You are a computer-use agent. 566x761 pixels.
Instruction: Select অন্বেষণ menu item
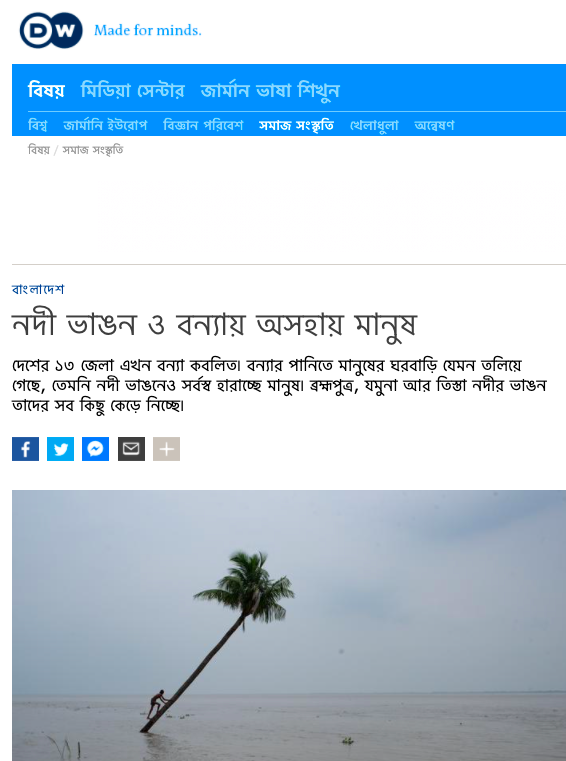(x=434, y=125)
